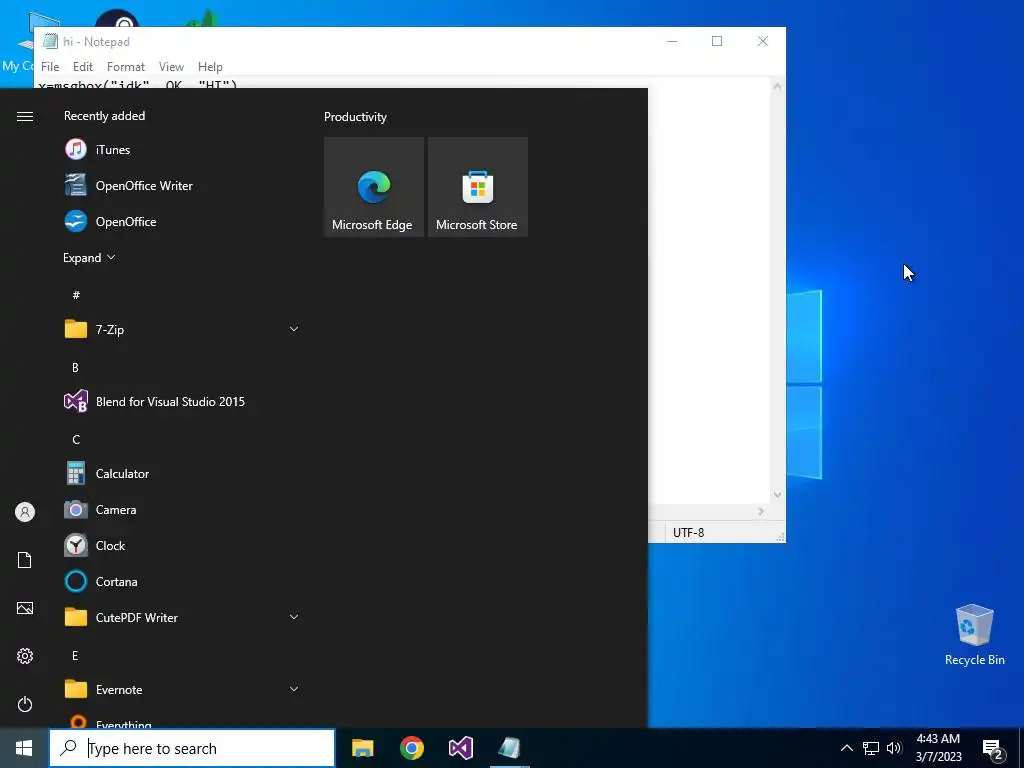This screenshot has width=1024, height=768.
Task: Click UTF-8 in Notepad's status bar
Action: [x=688, y=532]
